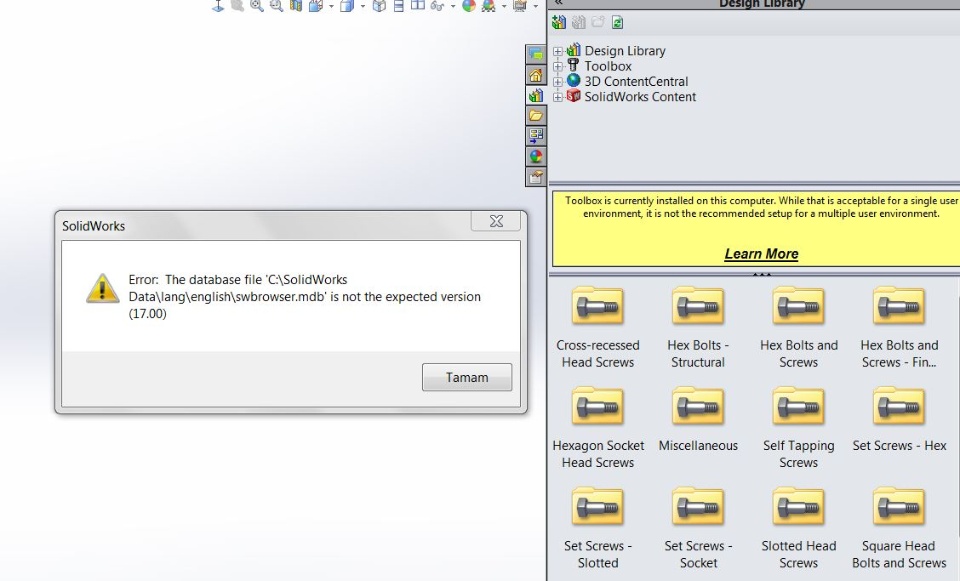Open dropdown arrow beside View Settings icon
This screenshot has height=581, width=960.
point(535,6)
